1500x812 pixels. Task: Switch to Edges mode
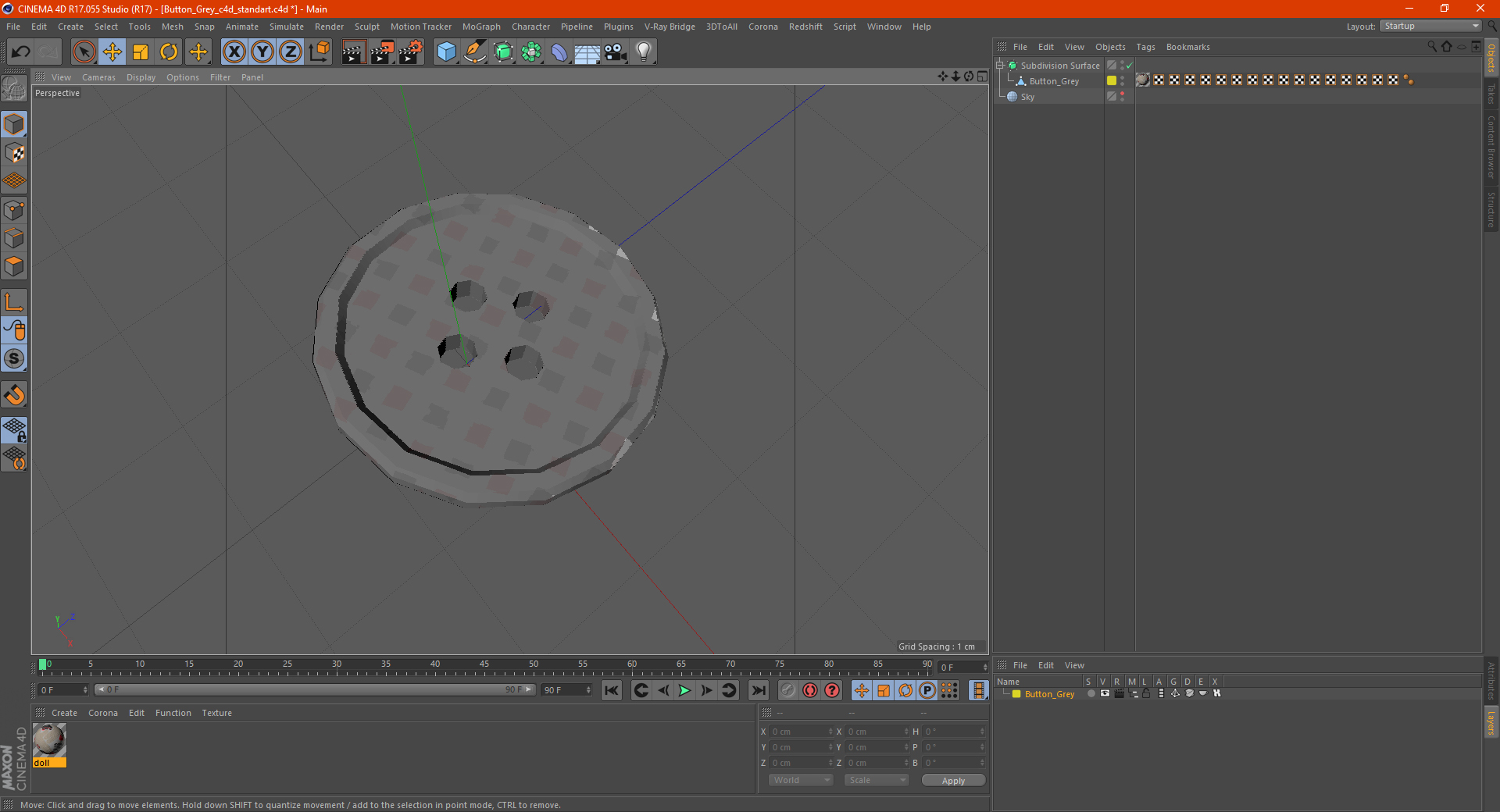click(14, 237)
